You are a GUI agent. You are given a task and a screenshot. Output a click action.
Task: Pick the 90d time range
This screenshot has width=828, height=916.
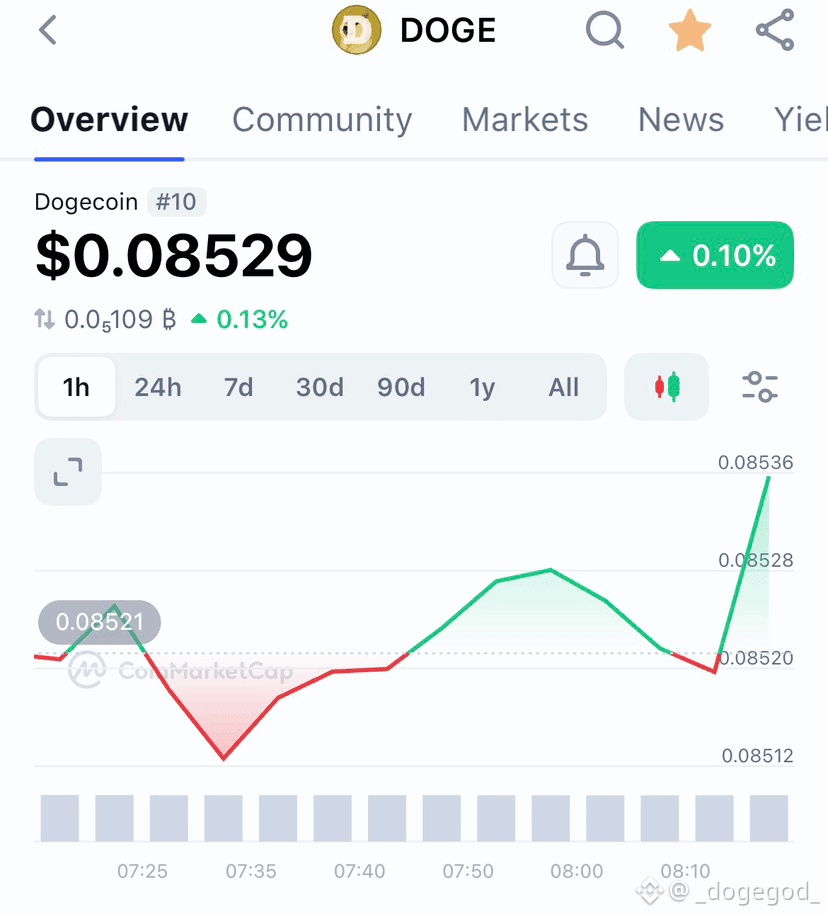coord(401,387)
